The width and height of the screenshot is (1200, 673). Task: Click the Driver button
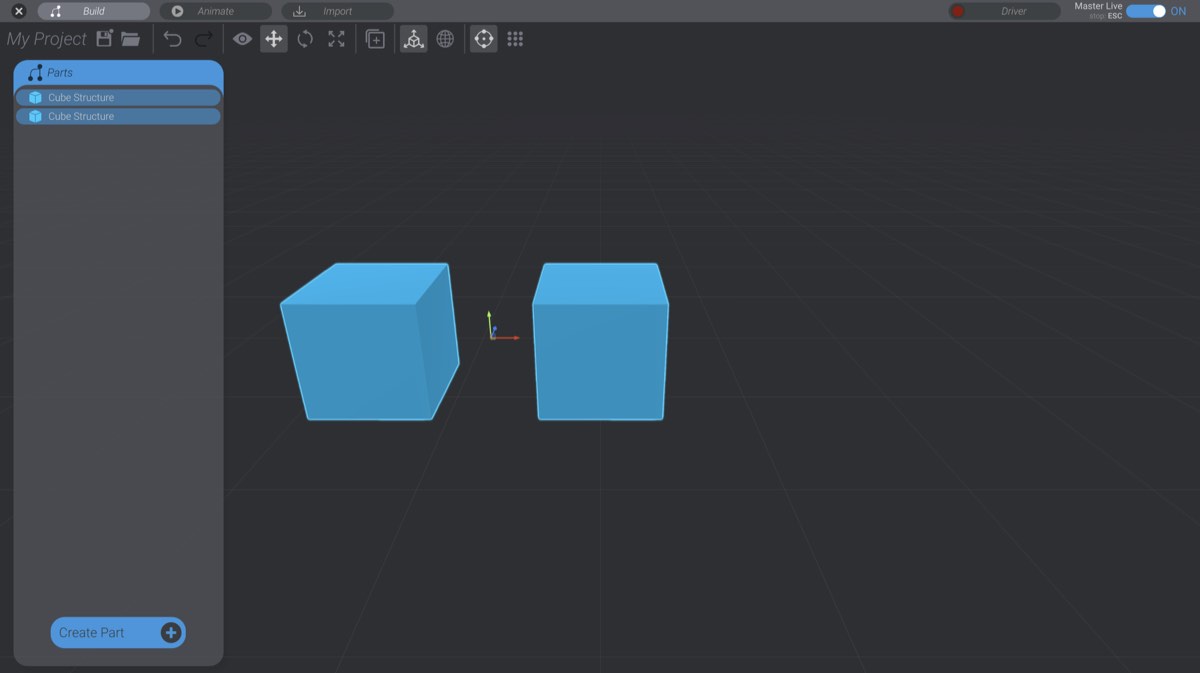(x=1013, y=11)
